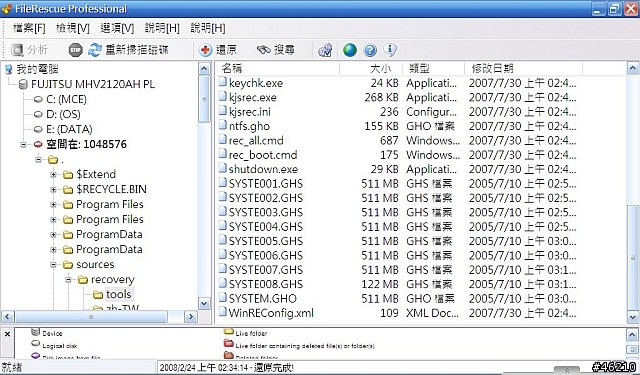Open the 選項[V] menu
This screenshot has height=375, width=640.
point(117,28)
